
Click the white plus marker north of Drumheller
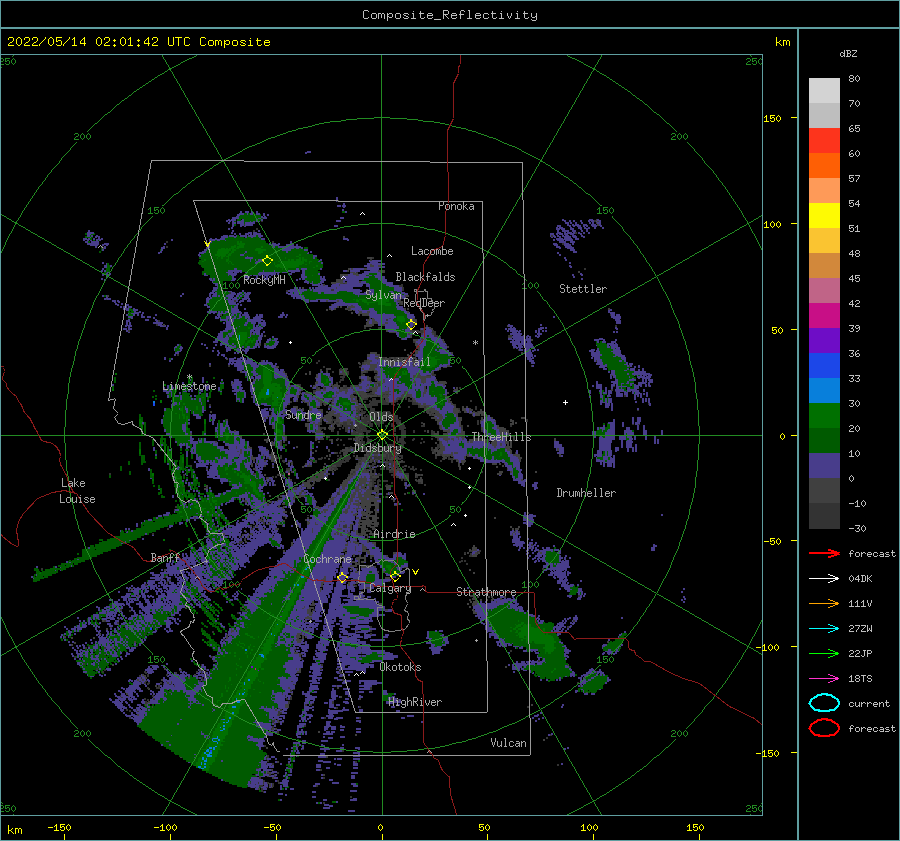[x=565, y=402]
